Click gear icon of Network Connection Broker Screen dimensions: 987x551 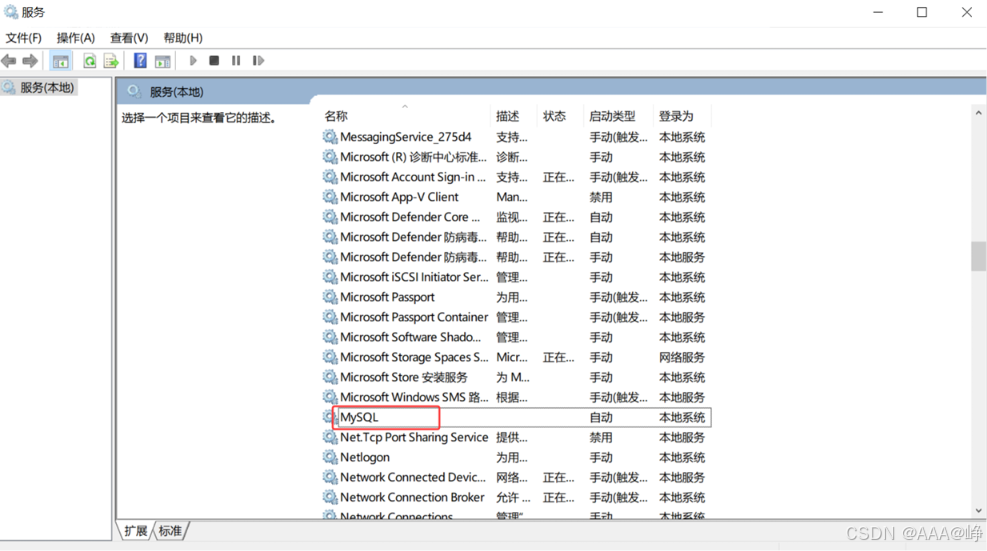coord(330,497)
